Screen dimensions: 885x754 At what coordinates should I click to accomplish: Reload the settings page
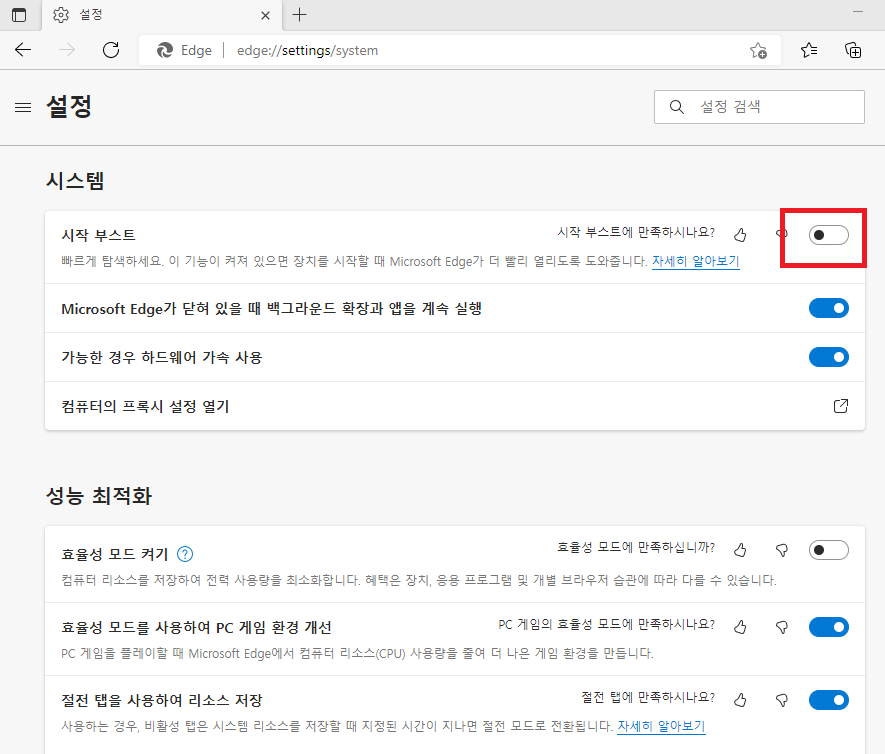coord(111,50)
